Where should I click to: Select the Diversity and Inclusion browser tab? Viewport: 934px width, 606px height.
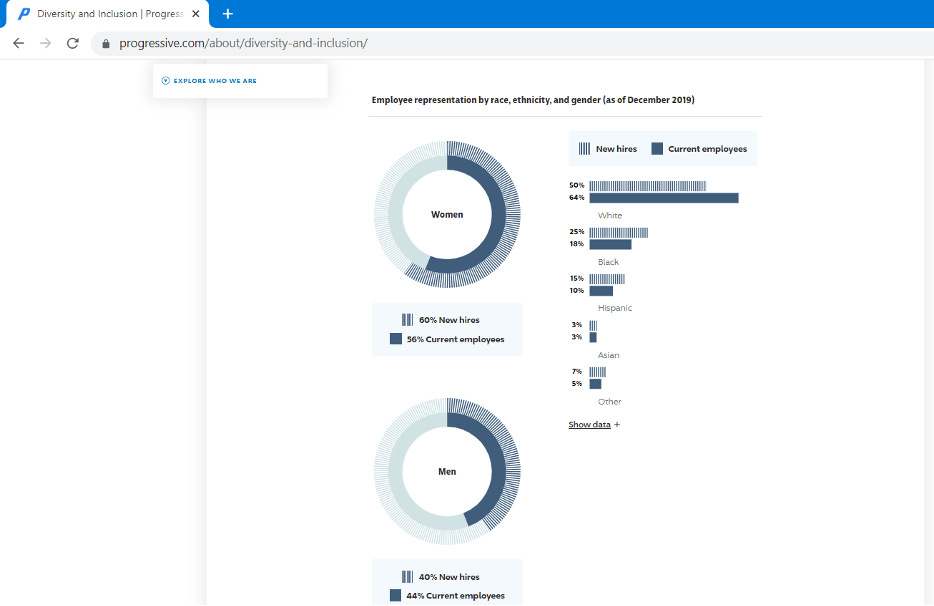click(108, 14)
